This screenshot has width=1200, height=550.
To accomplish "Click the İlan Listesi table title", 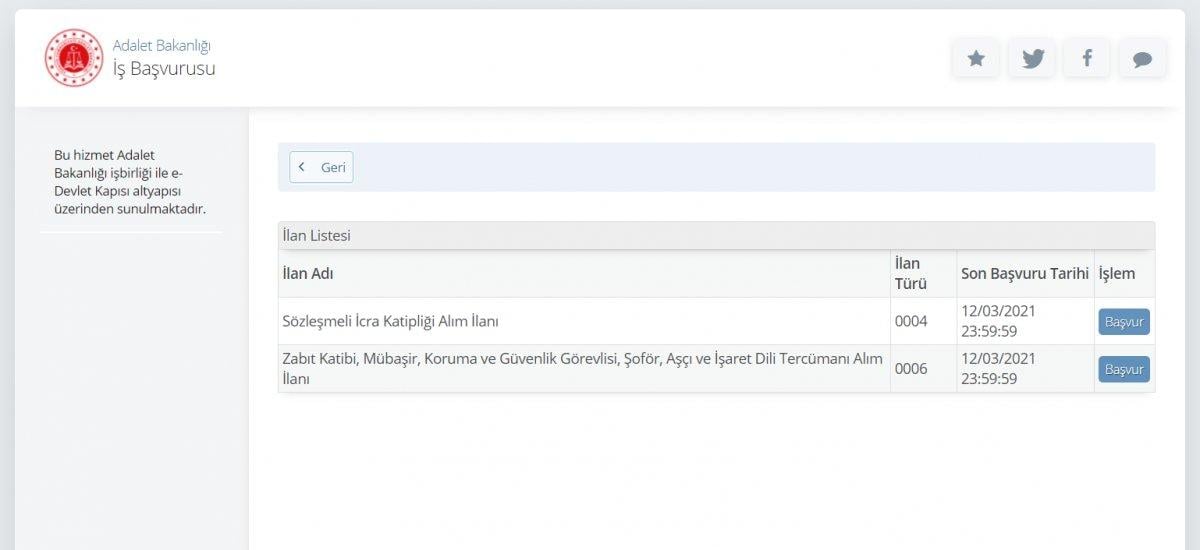I will point(316,236).
